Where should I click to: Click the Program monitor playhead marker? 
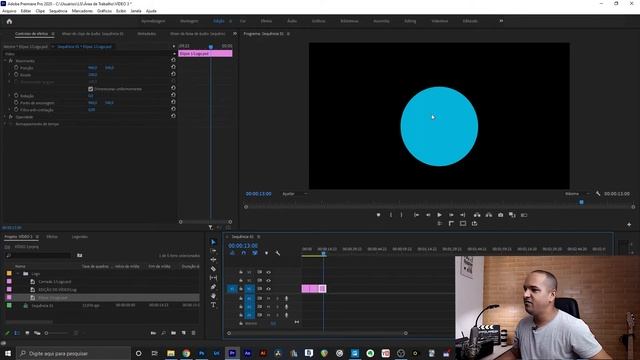coord(581,202)
